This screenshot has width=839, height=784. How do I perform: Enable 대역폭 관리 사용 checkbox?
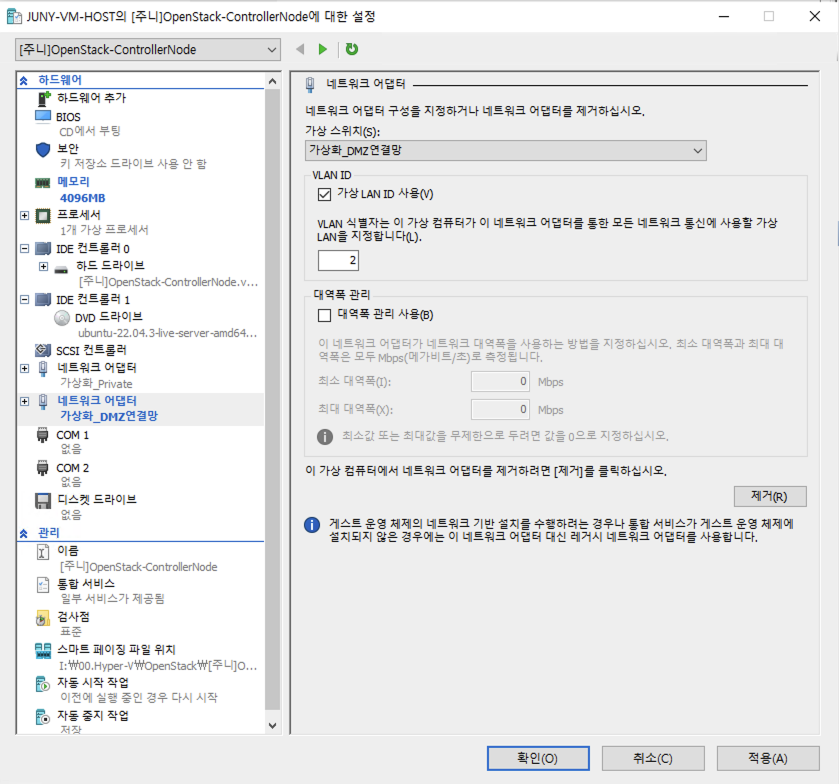(324, 315)
